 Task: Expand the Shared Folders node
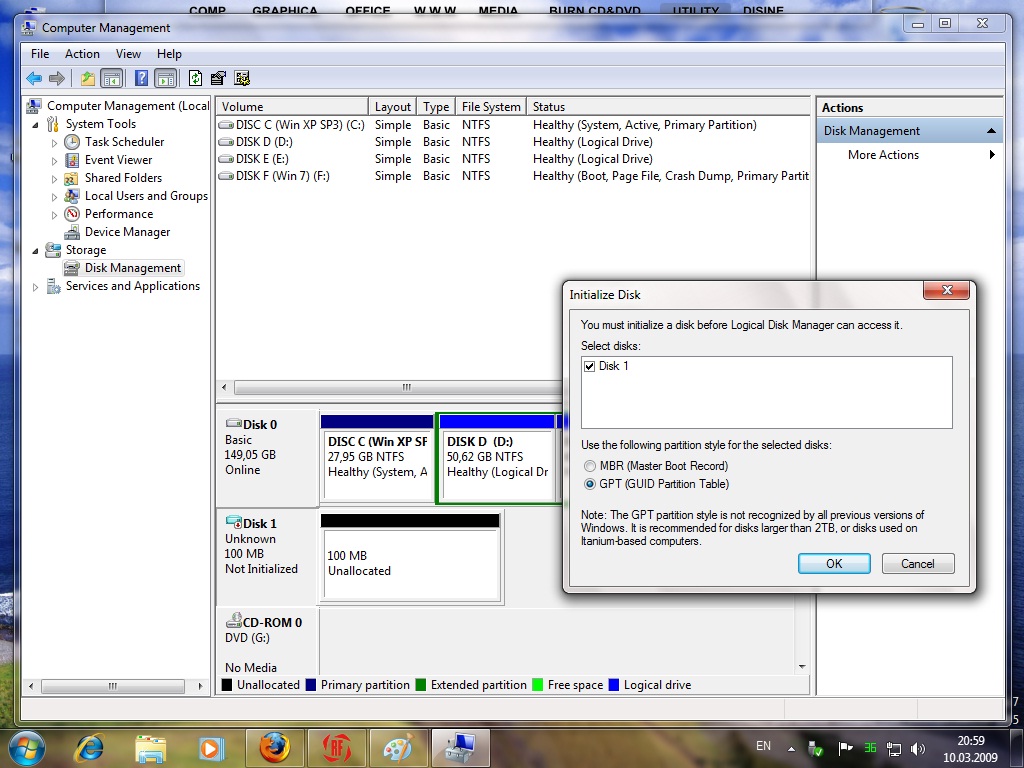54,178
